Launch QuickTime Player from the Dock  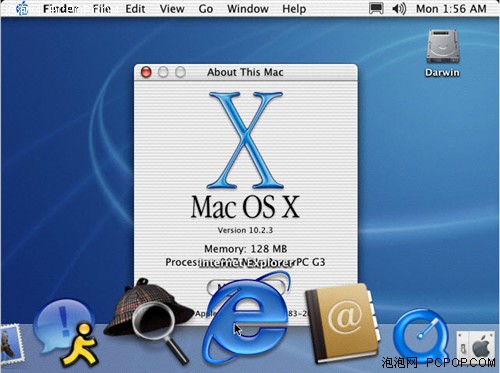pyautogui.click(x=421, y=335)
